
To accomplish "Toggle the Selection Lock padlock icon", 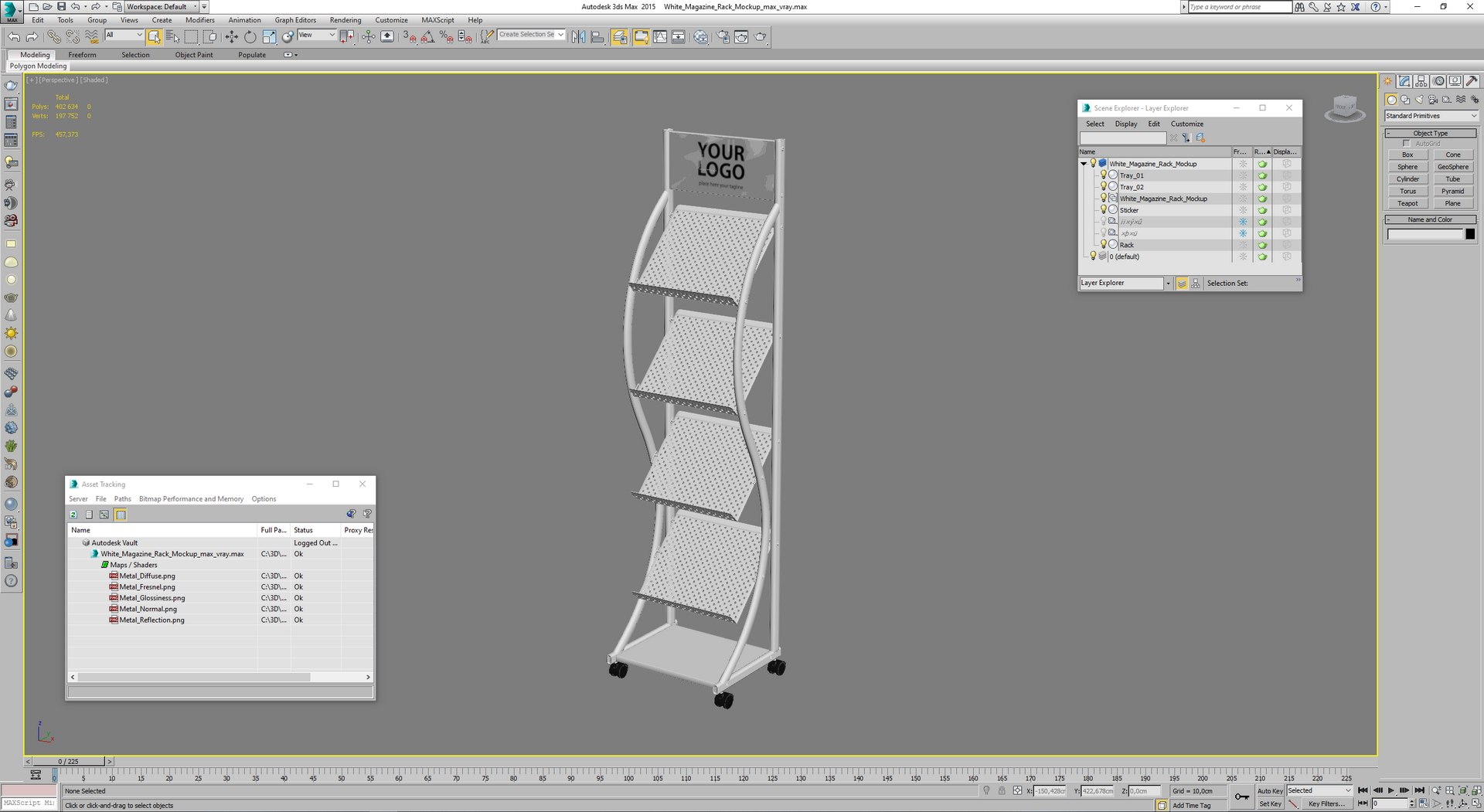I will (1002, 790).
